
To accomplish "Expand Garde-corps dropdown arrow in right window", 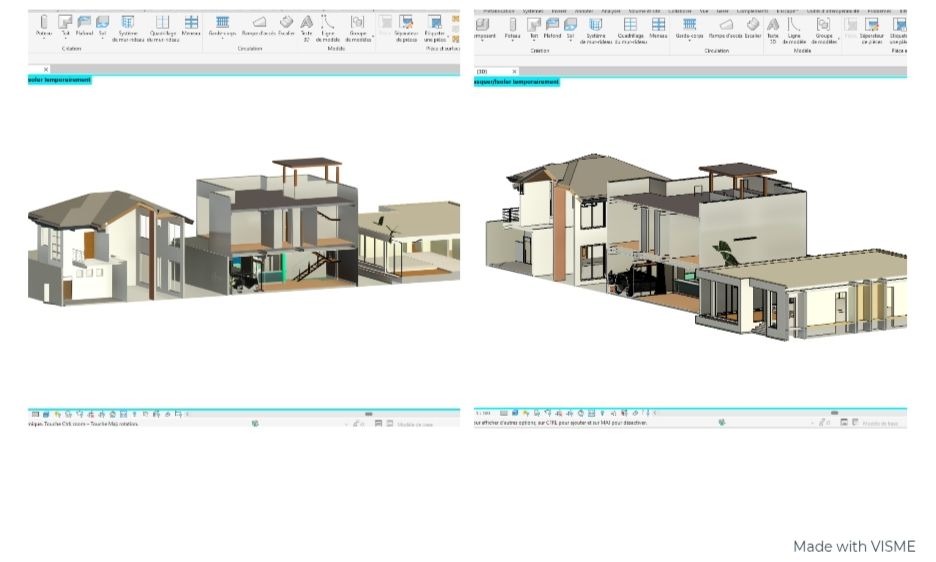I will point(689,41).
